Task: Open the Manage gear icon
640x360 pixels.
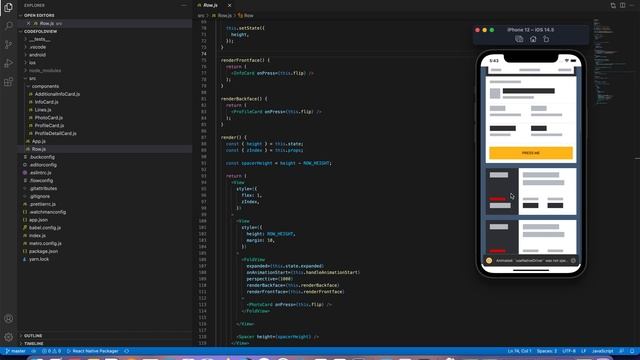Action: click(8, 337)
